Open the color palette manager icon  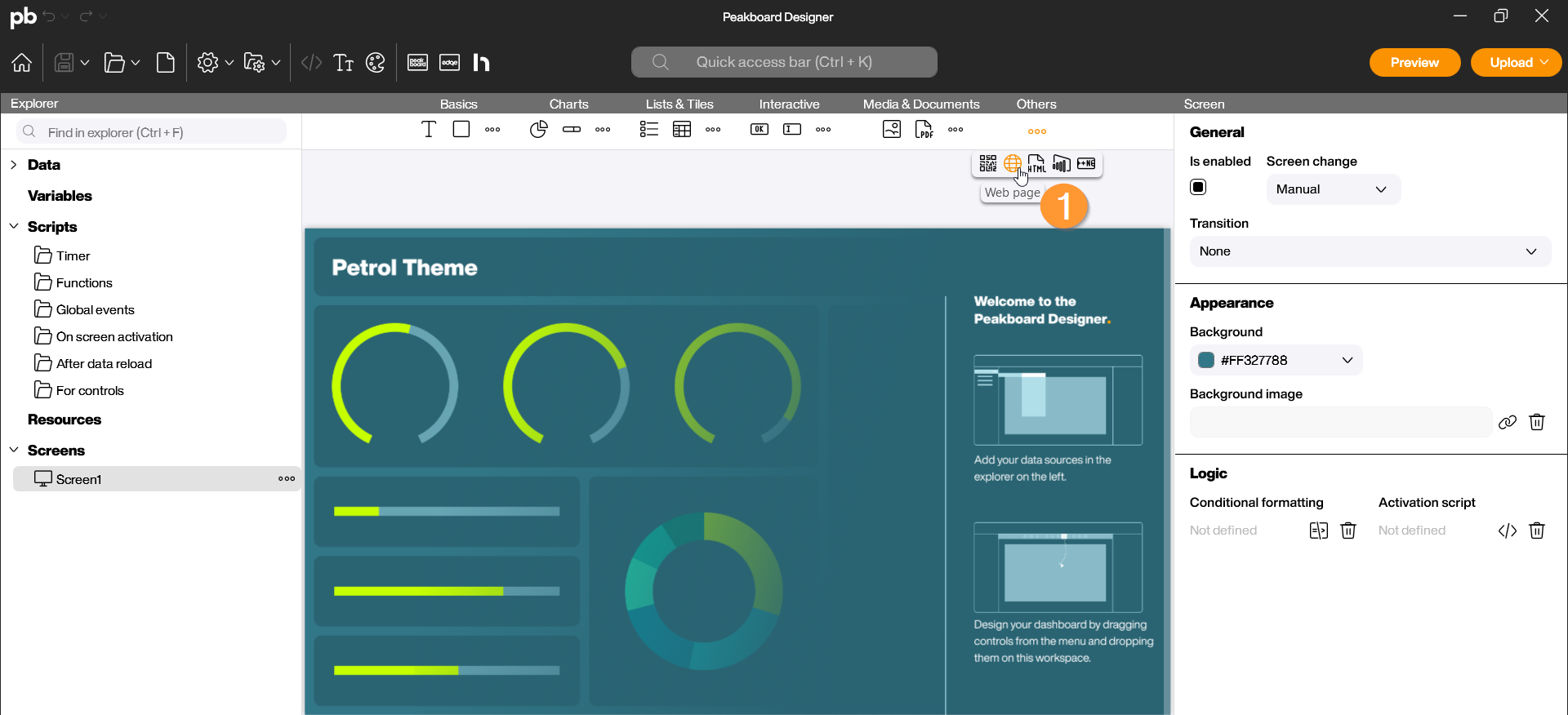pyautogui.click(x=375, y=63)
